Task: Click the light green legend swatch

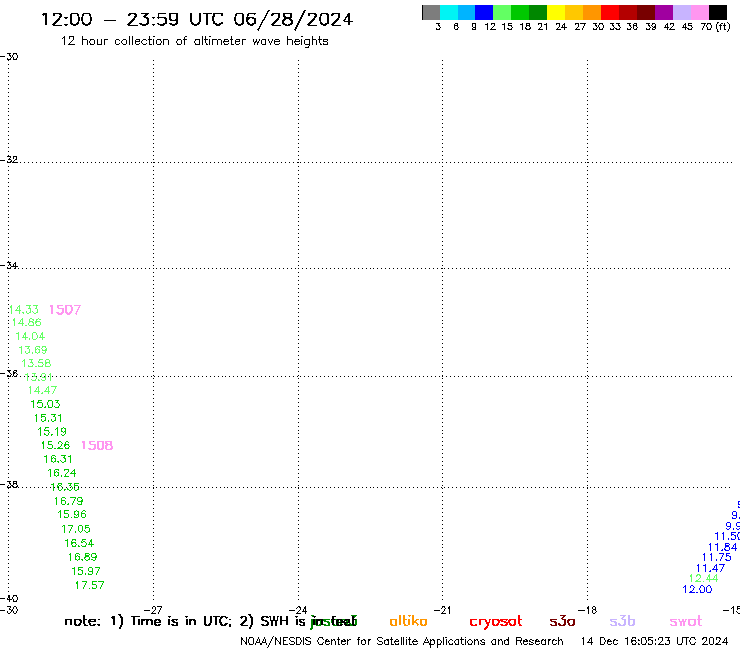Action: pos(502,12)
